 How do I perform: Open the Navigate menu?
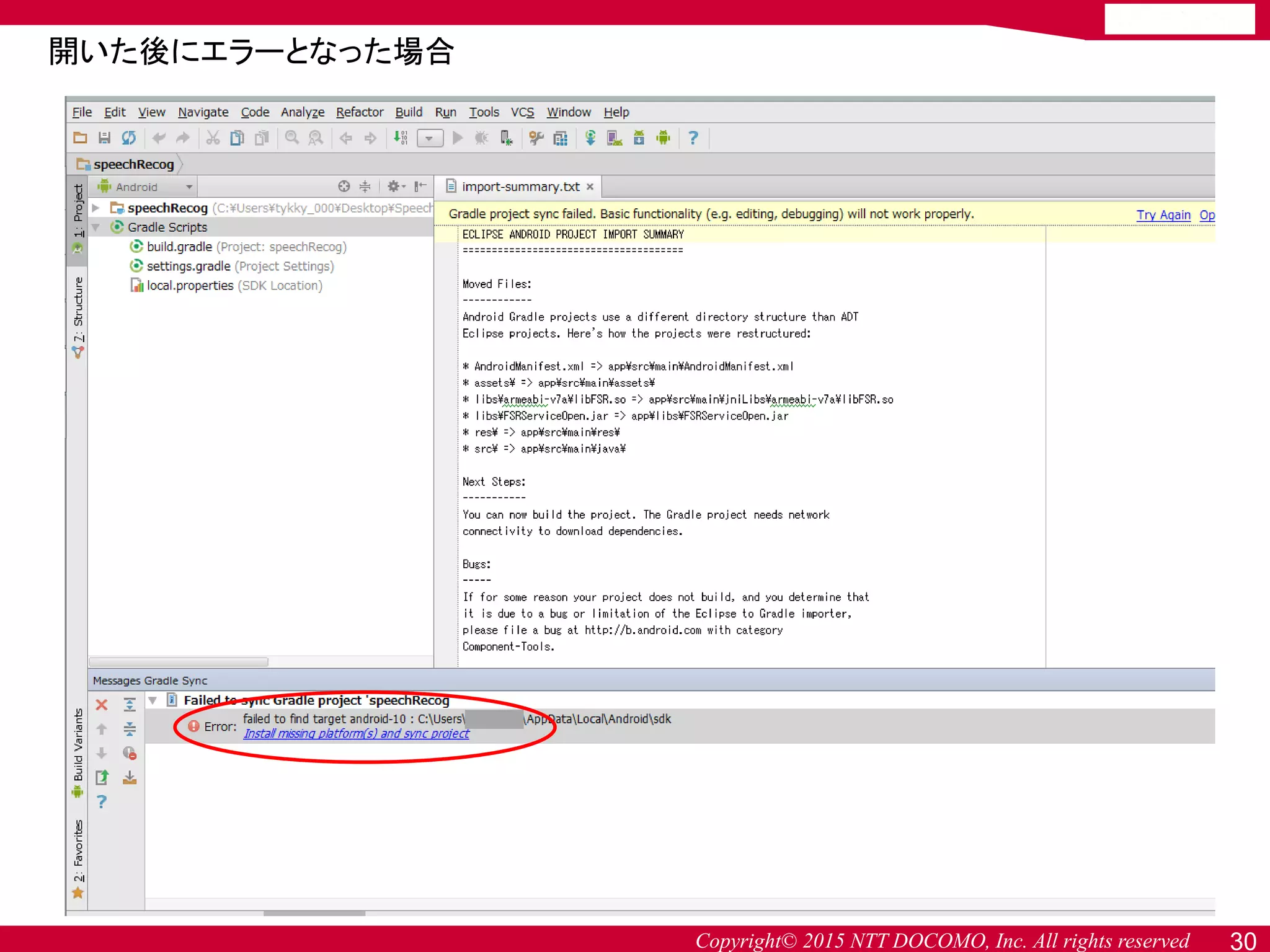coord(203,112)
